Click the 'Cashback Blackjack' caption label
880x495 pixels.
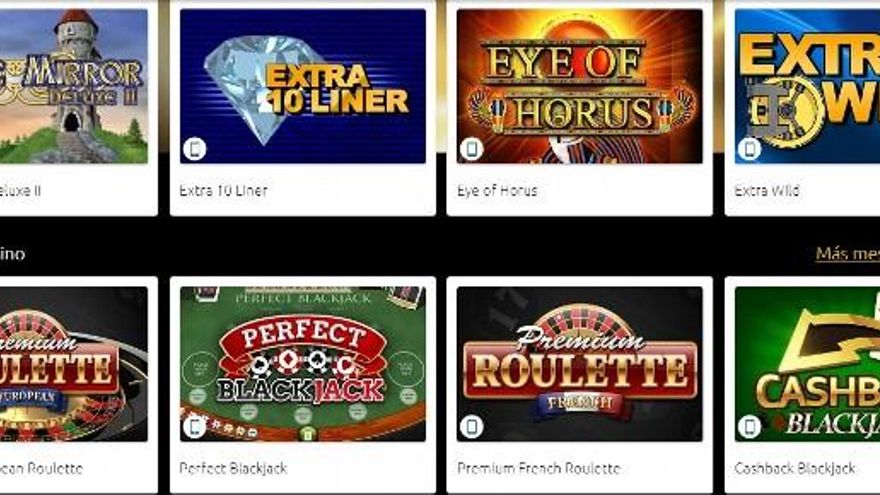point(795,468)
